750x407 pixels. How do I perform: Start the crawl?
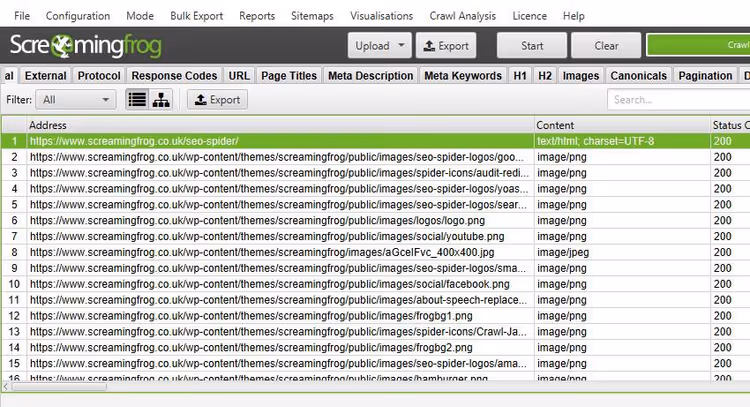532,45
